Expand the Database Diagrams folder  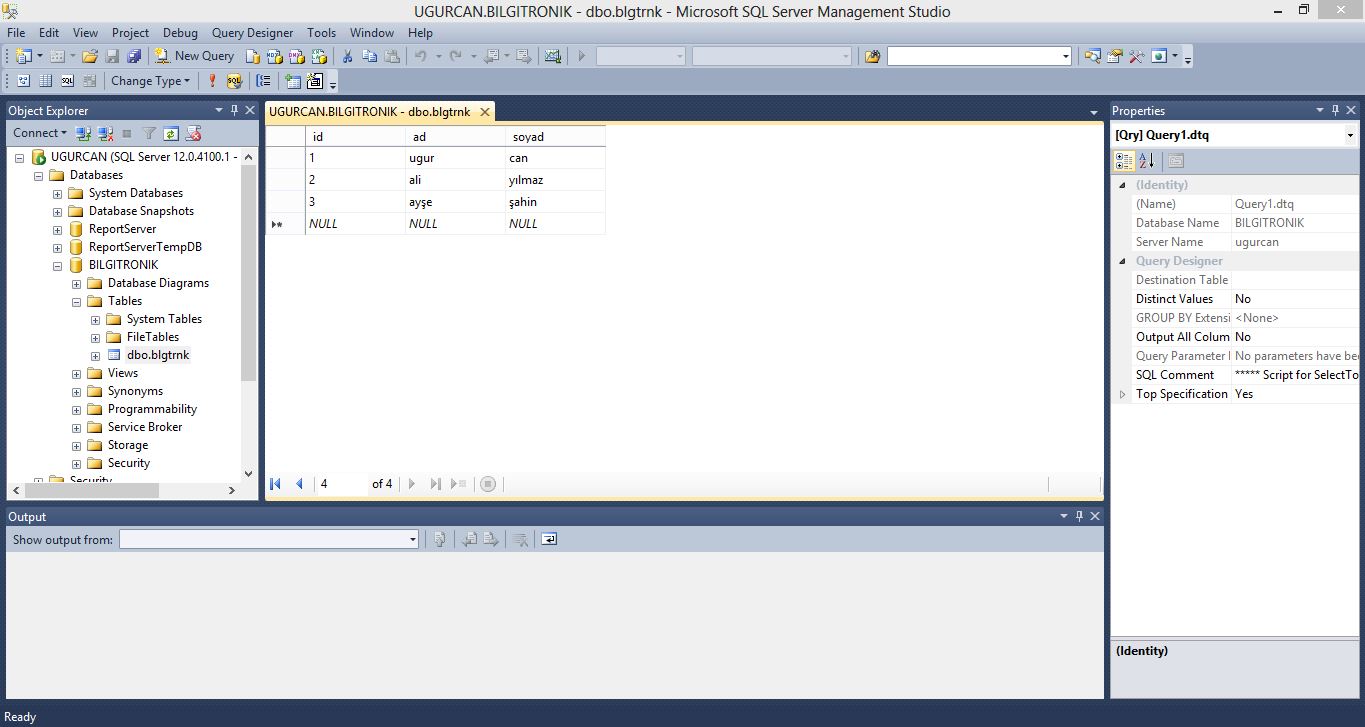pyautogui.click(x=77, y=283)
